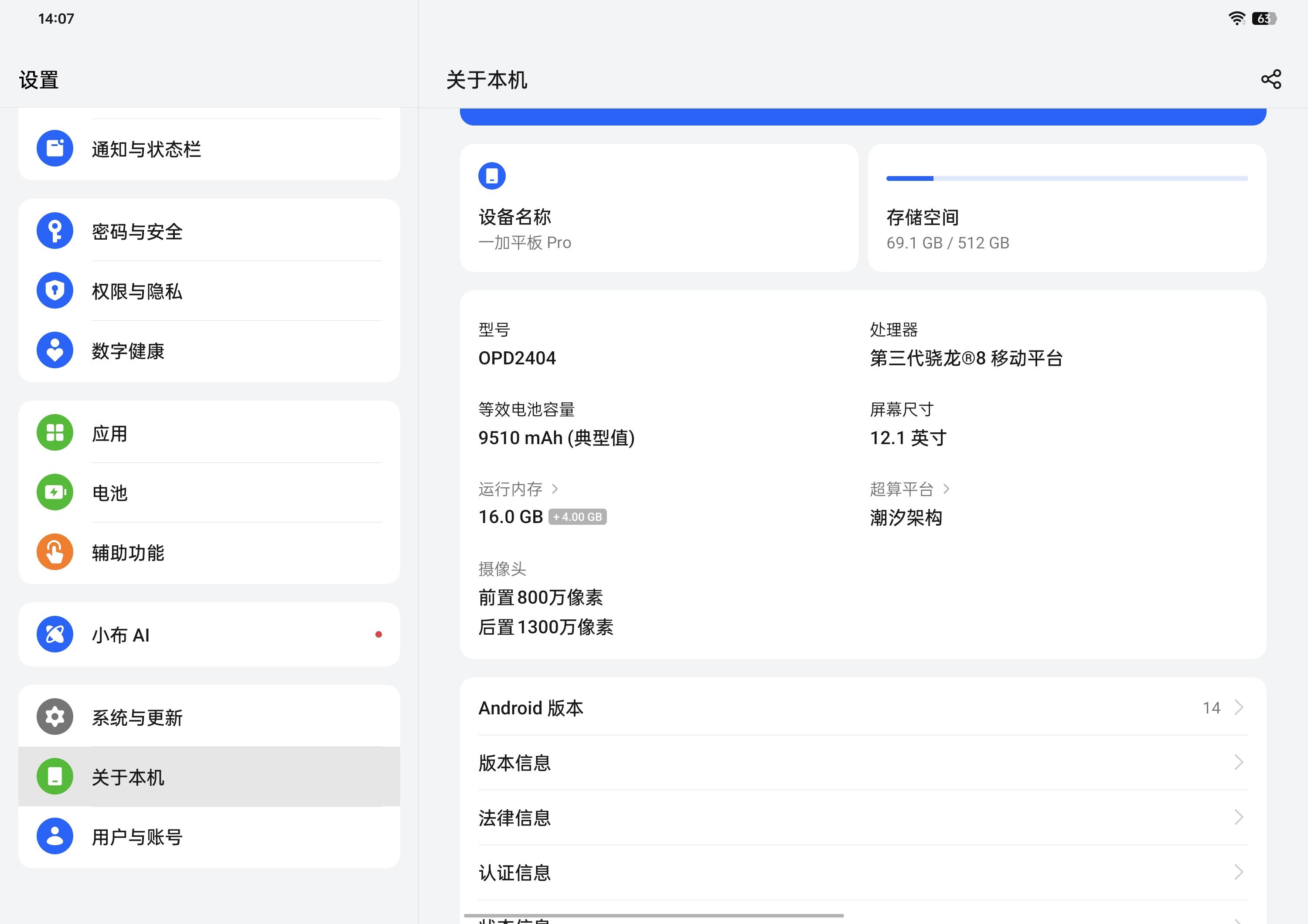Tap the Android 版本 row

[x=862, y=707]
